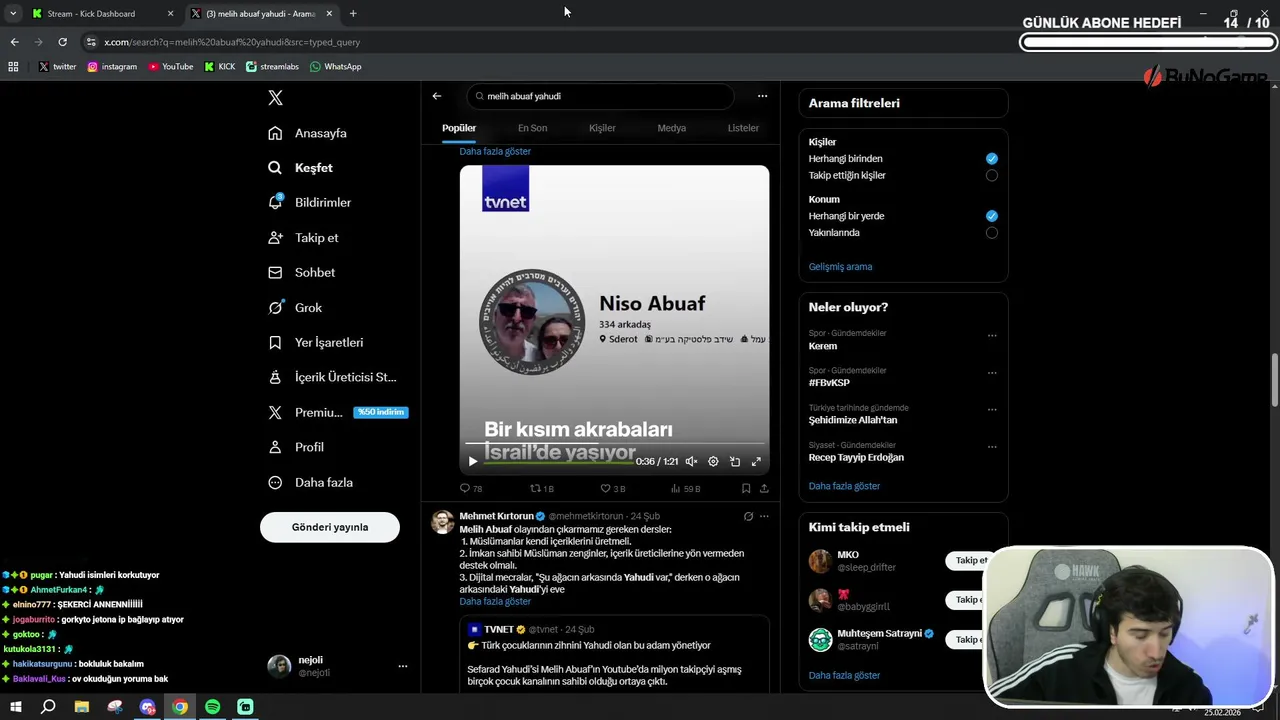The image size is (1280, 720).
Task: Select Yakınlarında location radio option
Action: point(991,232)
